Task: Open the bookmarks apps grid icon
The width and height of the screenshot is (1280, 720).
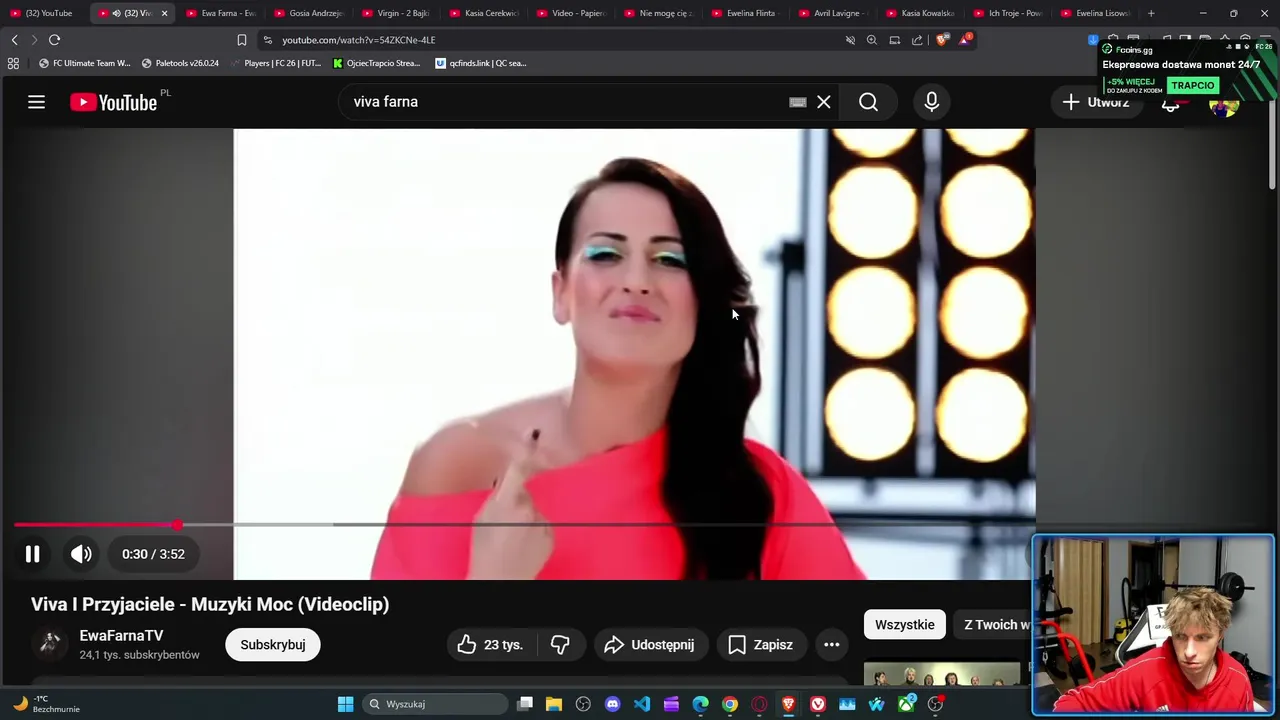Action: pos(13,63)
